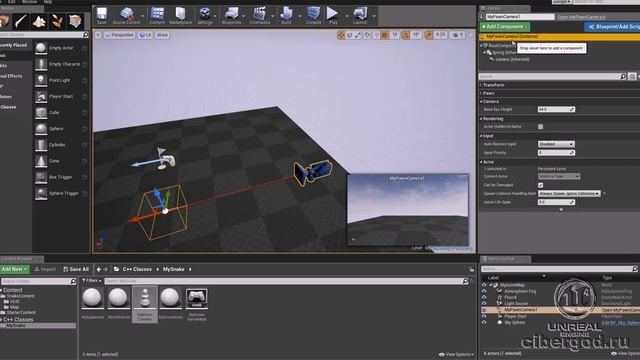The height and width of the screenshot is (360, 640).
Task: Click the Compile toolbar icon
Action: [x=313, y=16]
